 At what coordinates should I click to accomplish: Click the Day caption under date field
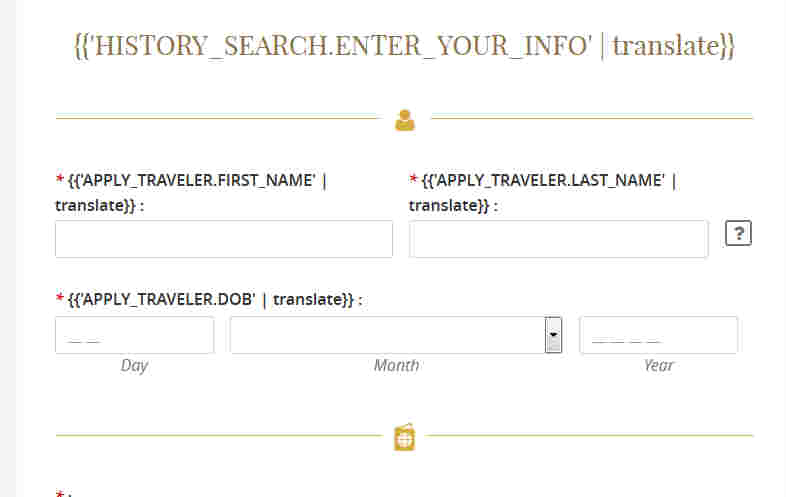(x=134, y=366)
